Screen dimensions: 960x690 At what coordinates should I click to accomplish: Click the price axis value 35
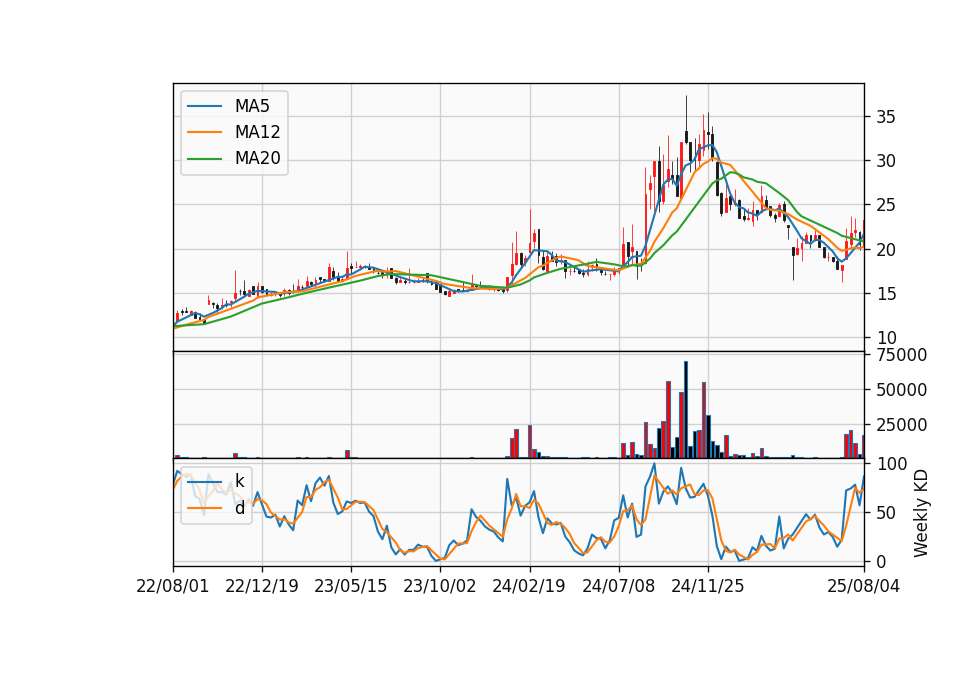click(886, 117)
